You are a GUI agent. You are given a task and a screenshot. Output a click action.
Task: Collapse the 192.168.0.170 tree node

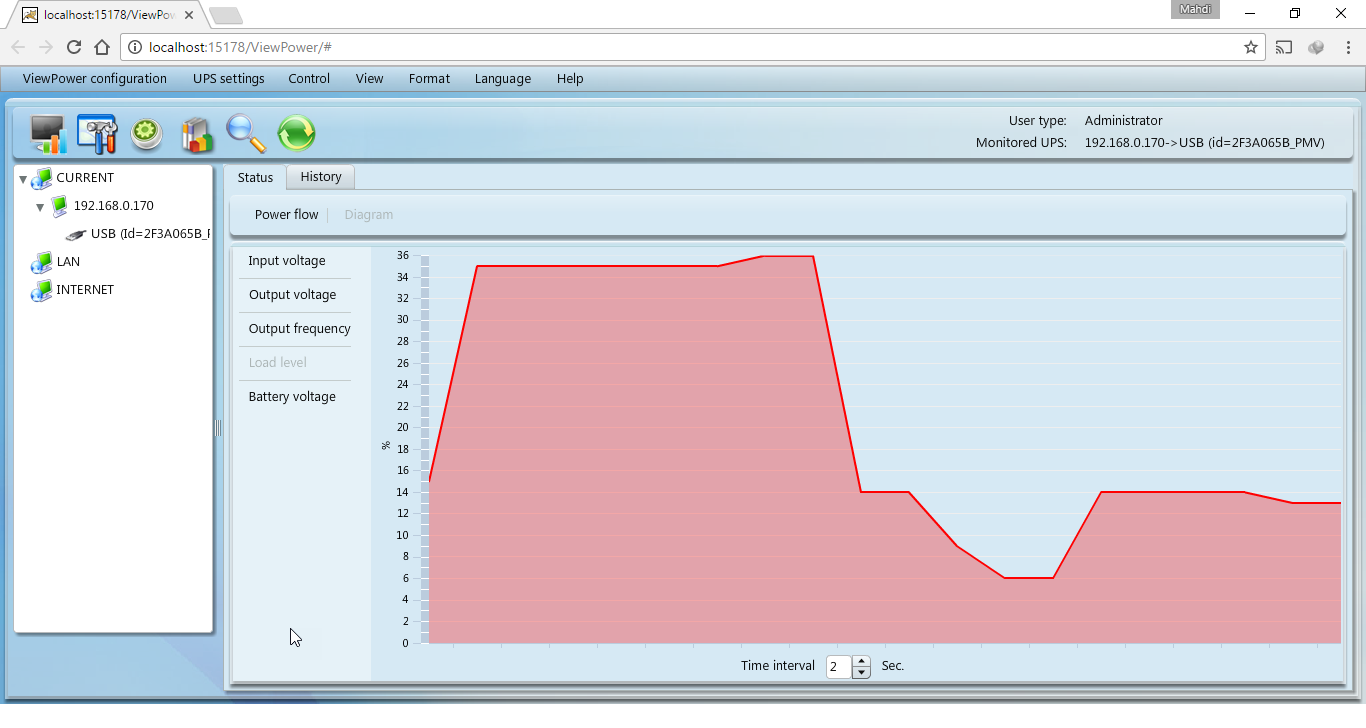40,207
